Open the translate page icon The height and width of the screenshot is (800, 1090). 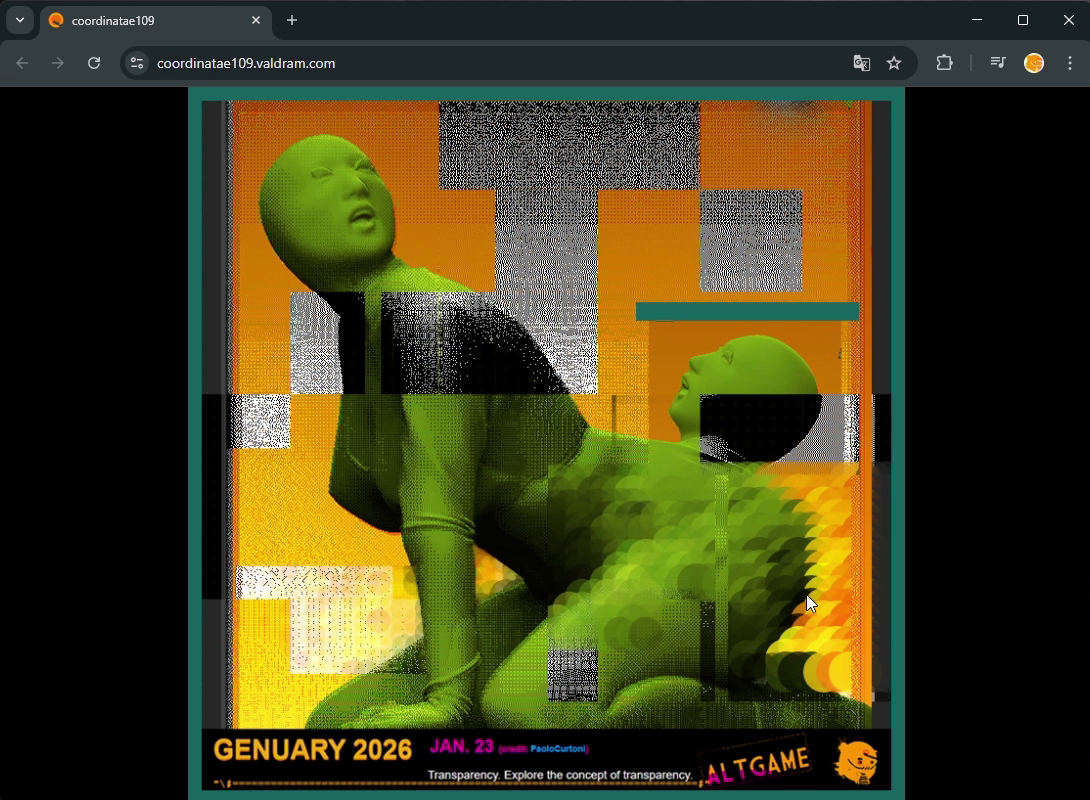pos(861,63)
